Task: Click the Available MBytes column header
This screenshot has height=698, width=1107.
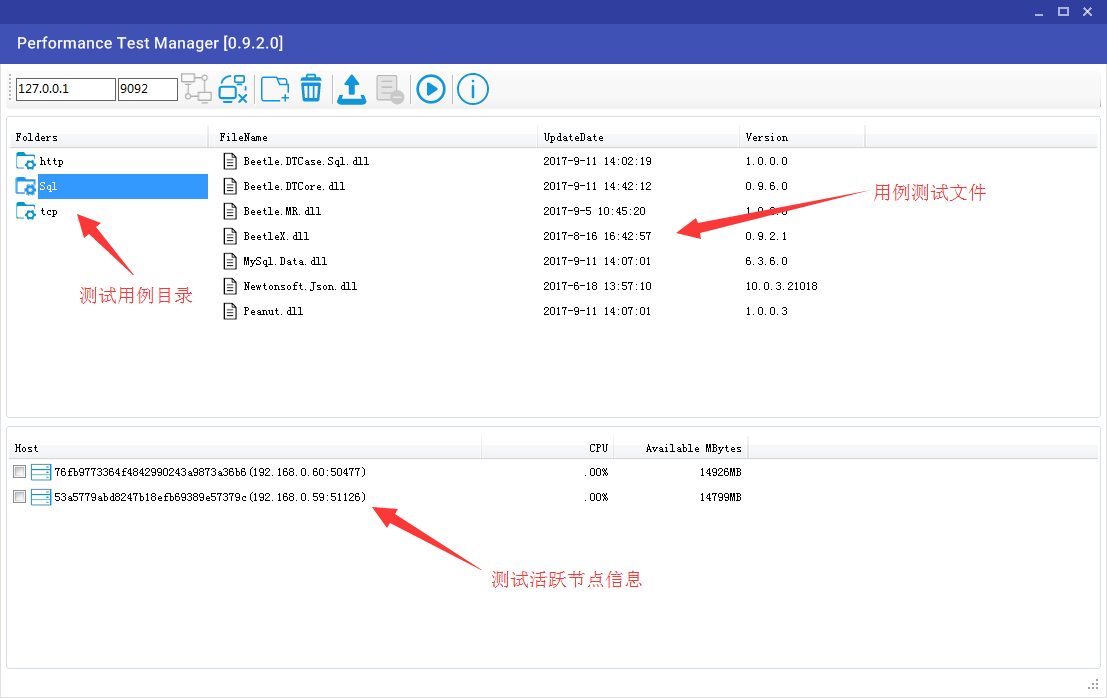Action: tap(681, 449)
